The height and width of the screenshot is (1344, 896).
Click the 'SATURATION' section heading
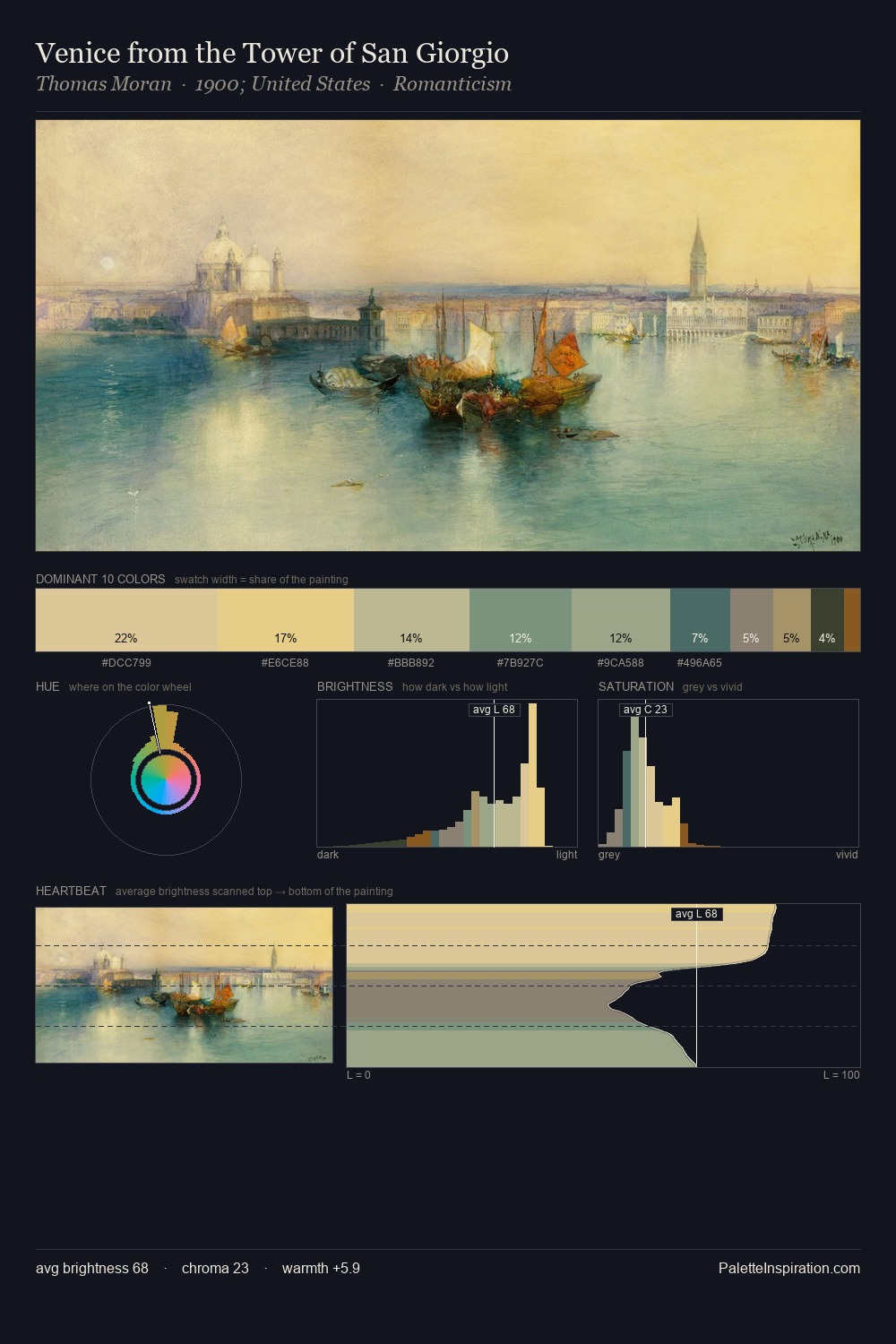(x=636, y=686)
